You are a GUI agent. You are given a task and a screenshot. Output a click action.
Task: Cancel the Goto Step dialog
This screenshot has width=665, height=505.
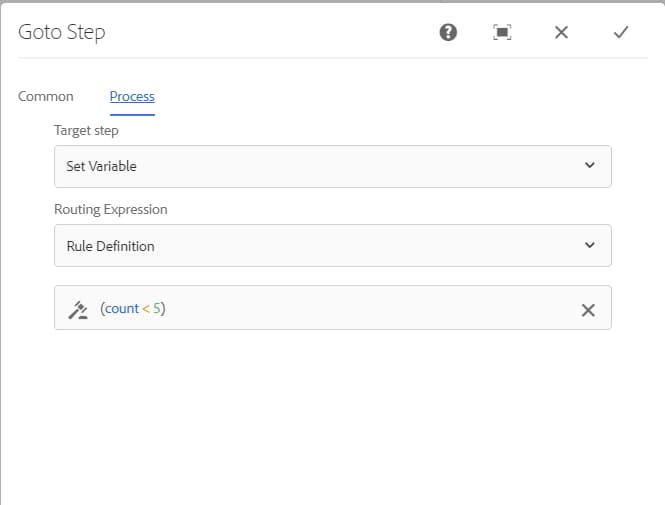561,32
